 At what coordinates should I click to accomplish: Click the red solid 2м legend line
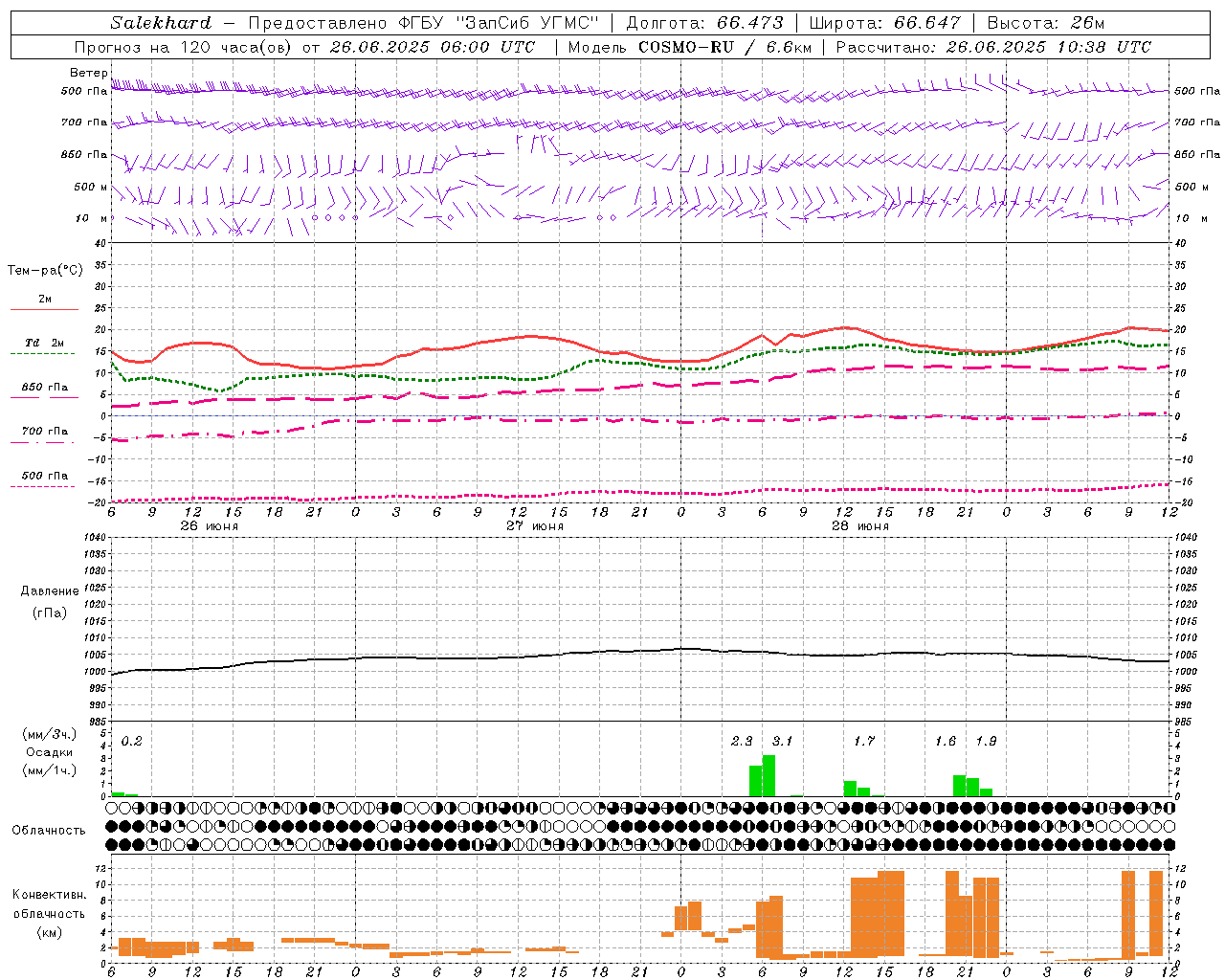[43, 310]
